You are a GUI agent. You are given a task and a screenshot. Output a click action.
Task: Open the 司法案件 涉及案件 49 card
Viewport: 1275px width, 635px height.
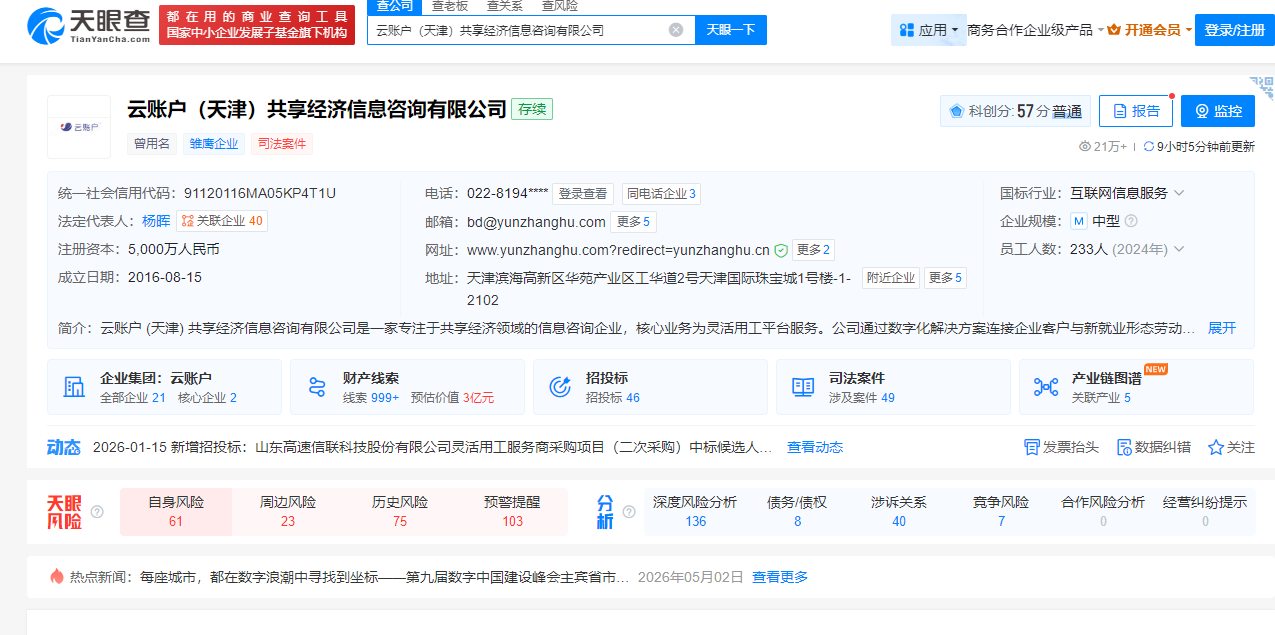[893, 387]
